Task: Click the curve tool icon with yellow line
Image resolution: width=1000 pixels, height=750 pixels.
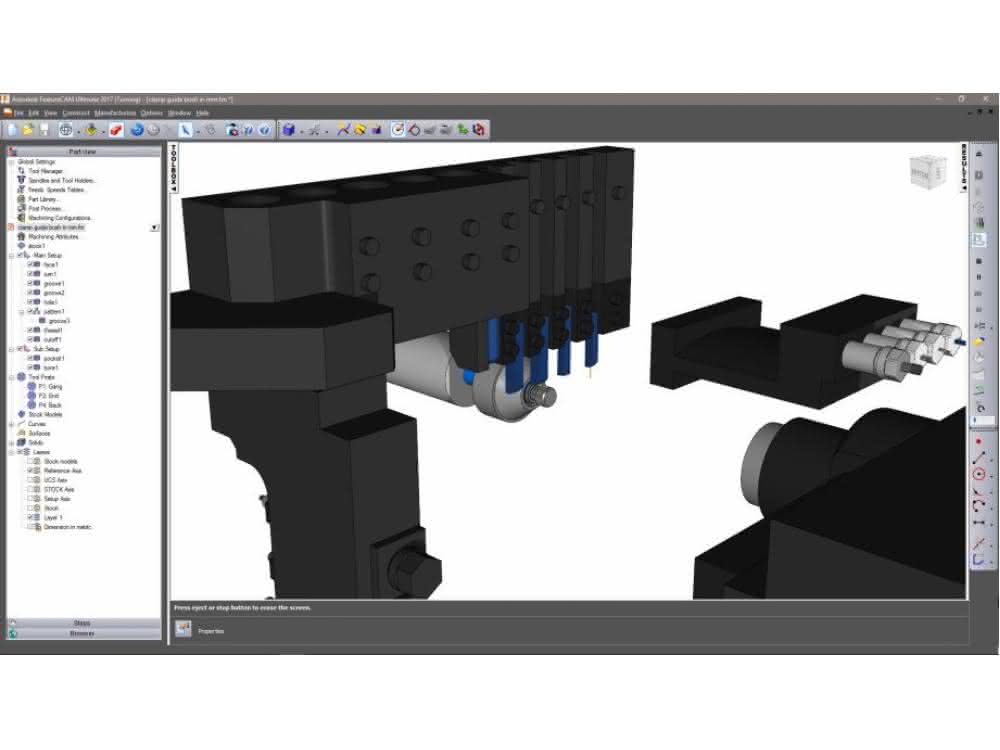Action: point(343,130)
